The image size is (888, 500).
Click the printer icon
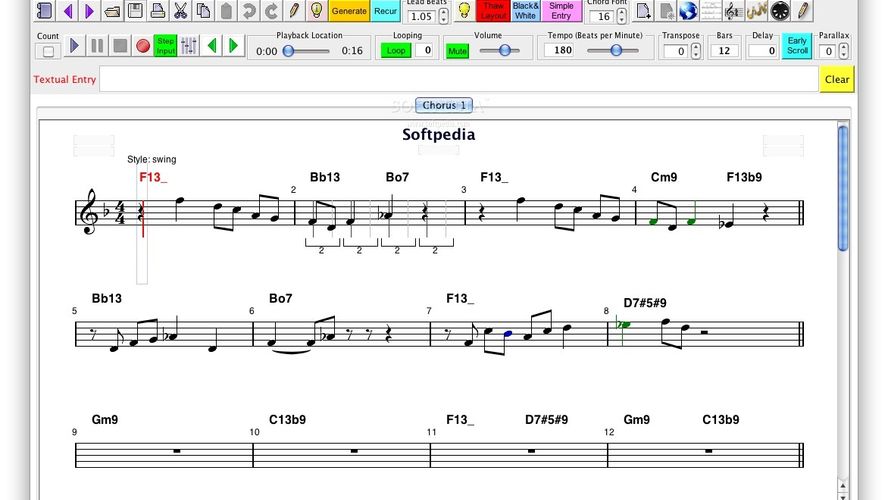click(x=157, y=11)
